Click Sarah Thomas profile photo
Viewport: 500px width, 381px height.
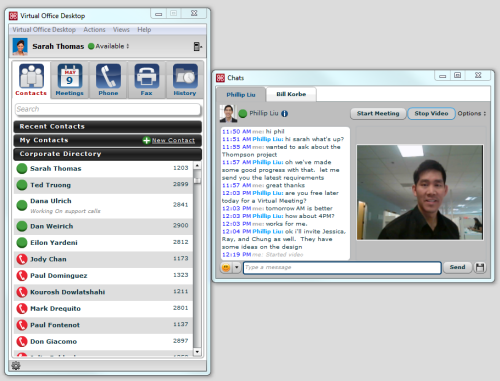(x=20, y=46)
